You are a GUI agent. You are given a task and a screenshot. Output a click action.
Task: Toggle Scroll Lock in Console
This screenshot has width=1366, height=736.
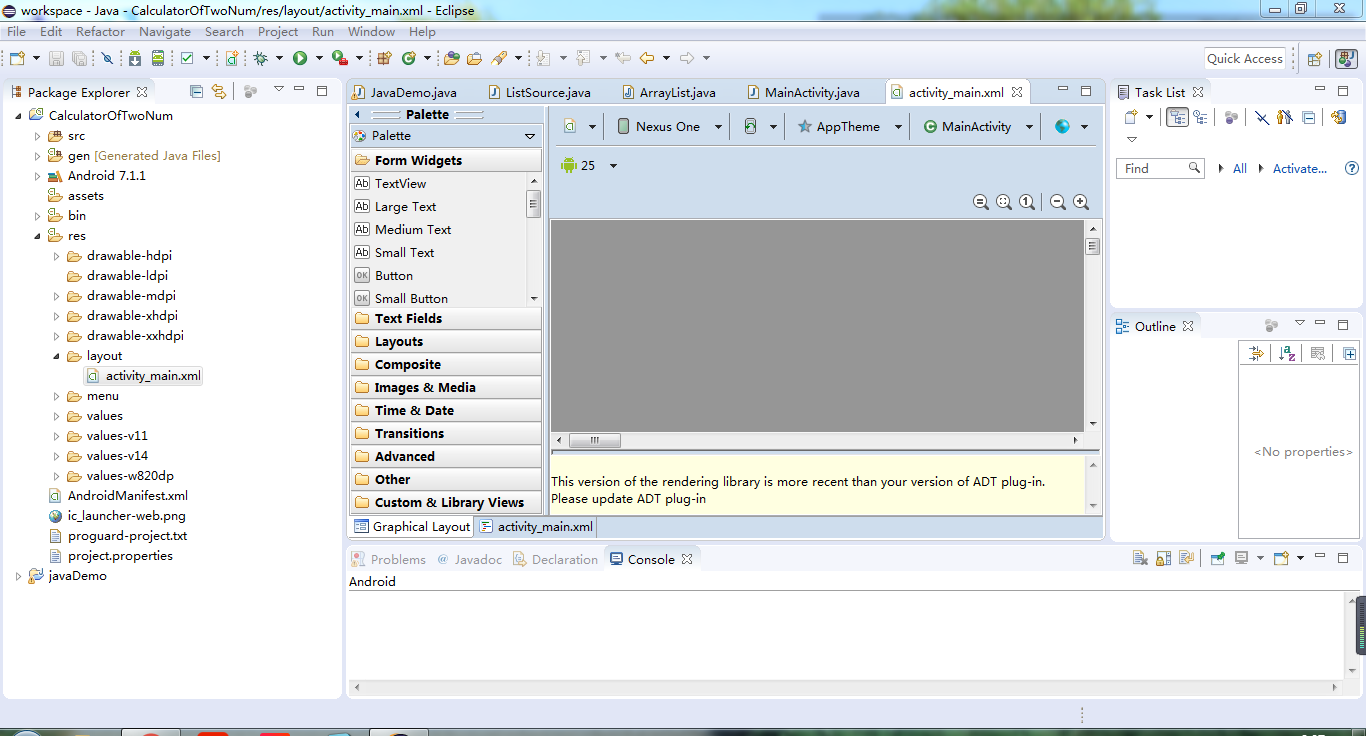click(1163, 559)
